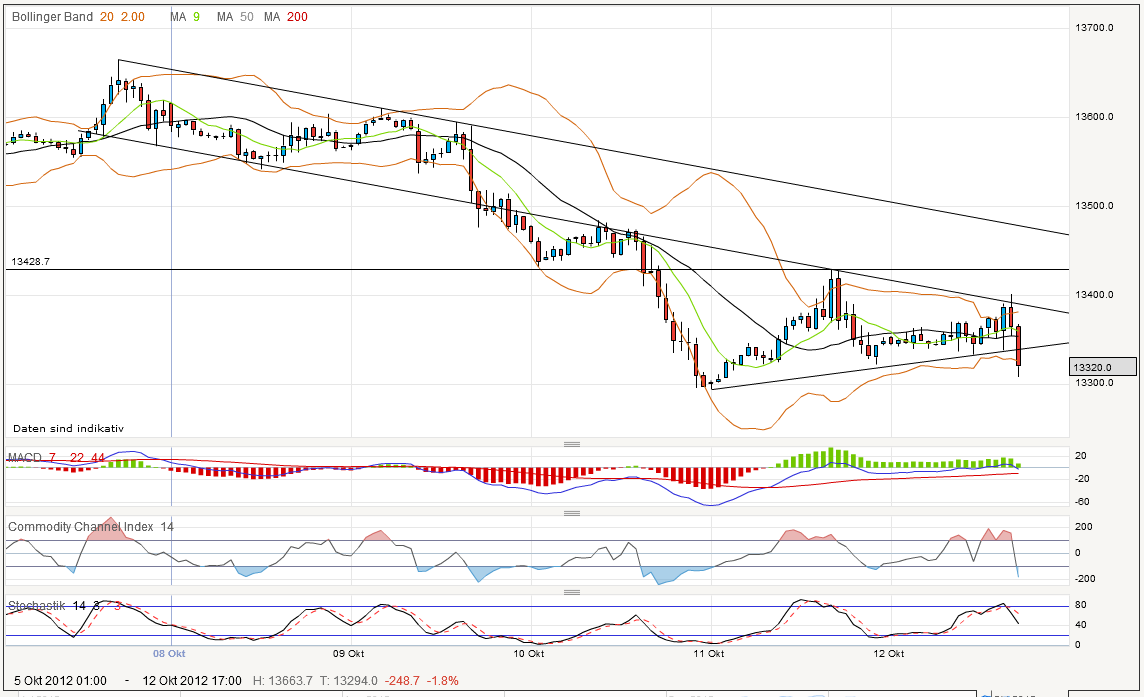Click the MACD panel resize grip handle
1144x697 pixels.
pyautogui.click(x=572, y=443)
